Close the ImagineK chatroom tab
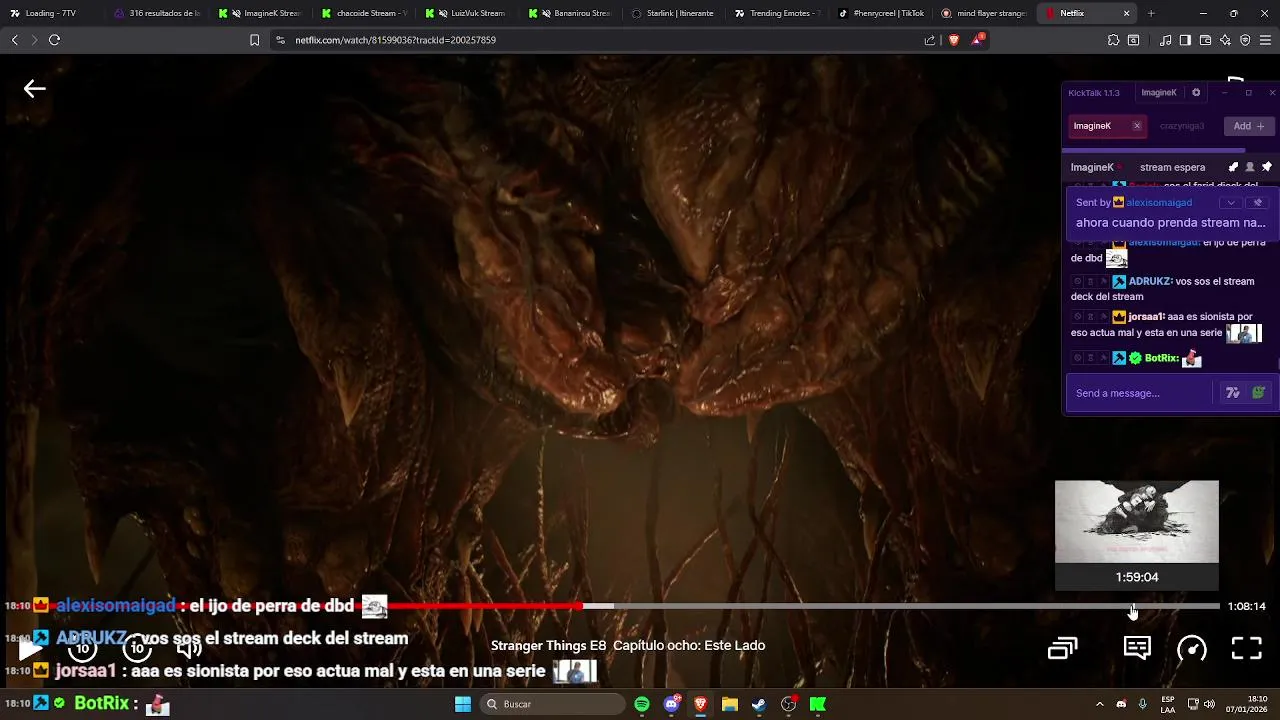 point(1137,126)
